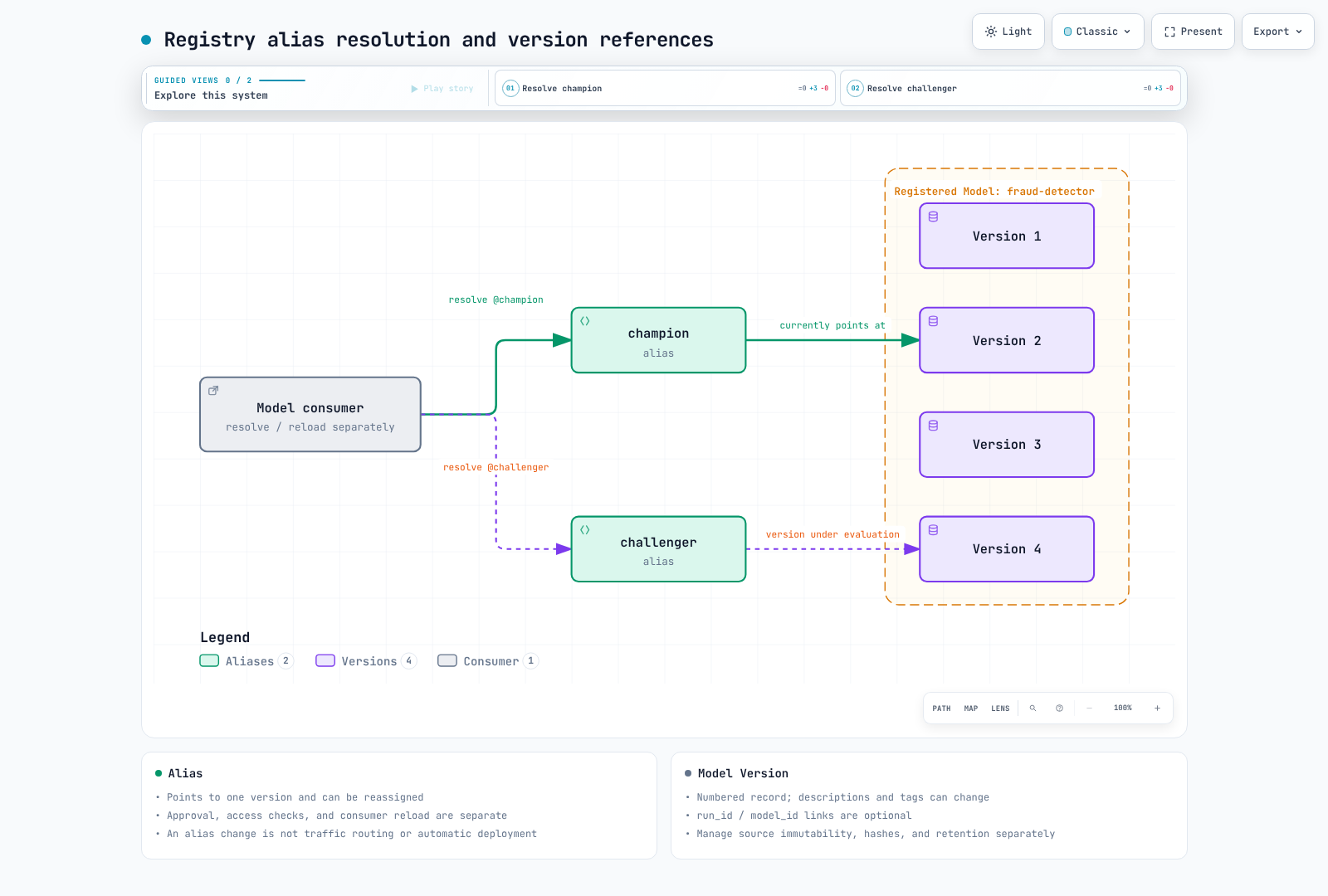Click the database icon on Version 1
Image resolution: width=1328 pixels, height=896 pixels.
point(933,217)
